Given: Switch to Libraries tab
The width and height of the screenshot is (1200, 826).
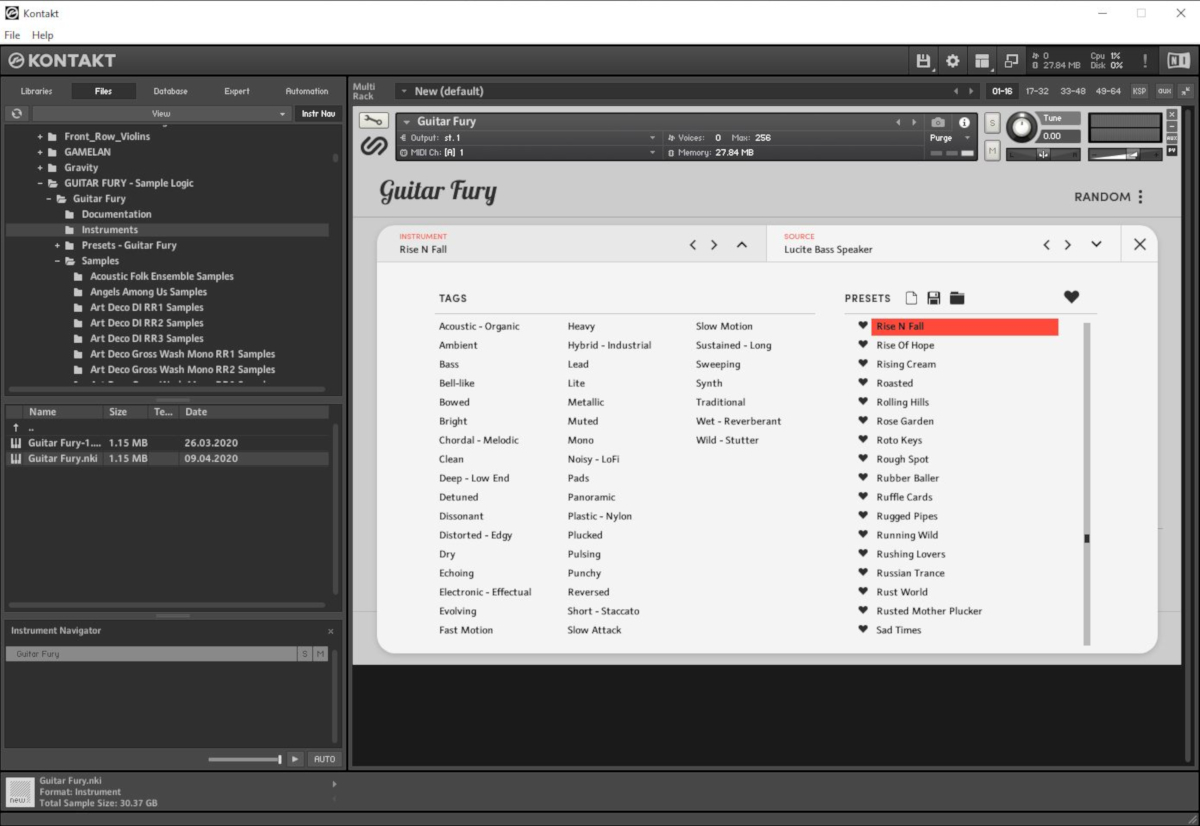Looking at the screenshot, I should (37, 91).
